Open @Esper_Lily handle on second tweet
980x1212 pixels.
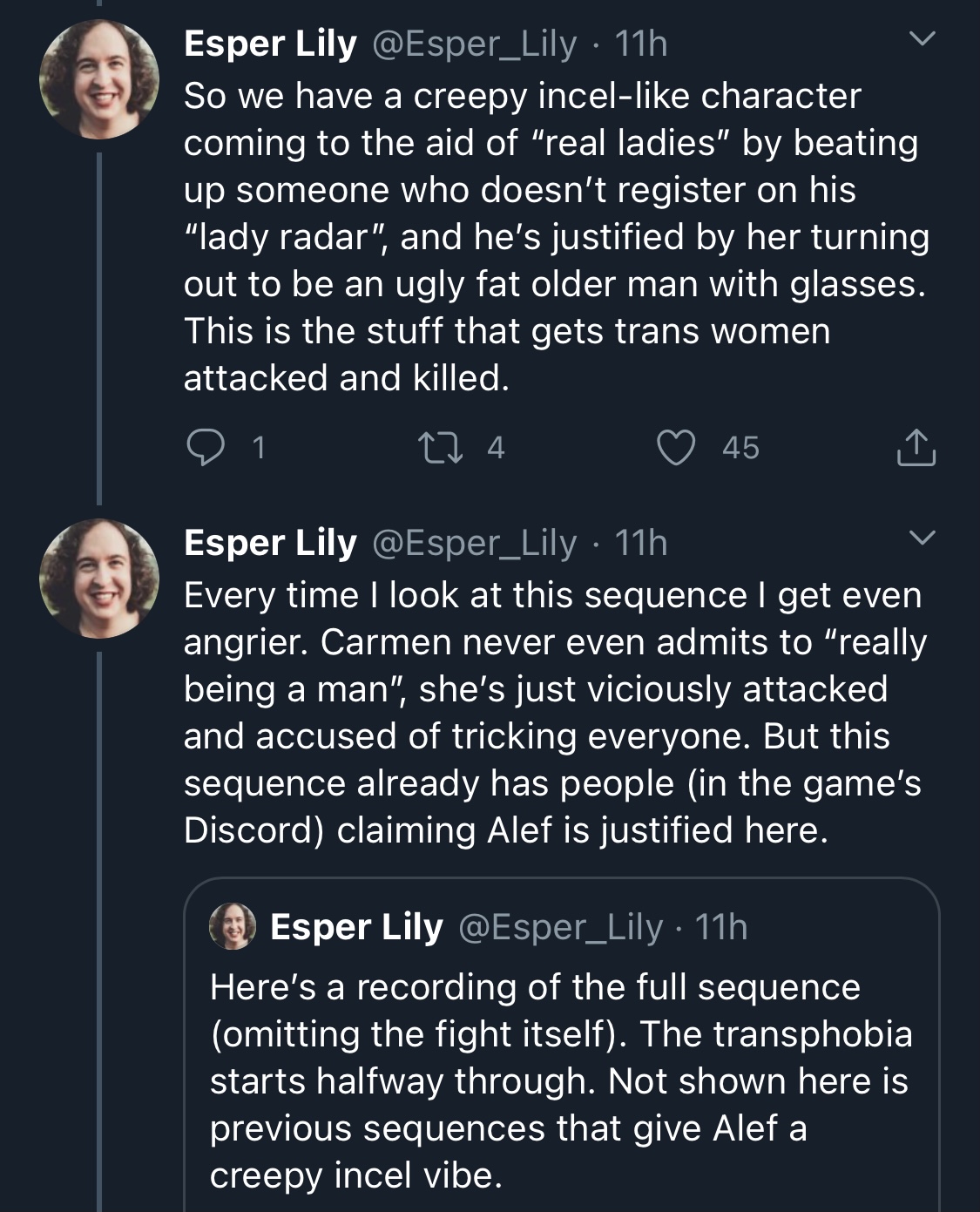[475, 543]
